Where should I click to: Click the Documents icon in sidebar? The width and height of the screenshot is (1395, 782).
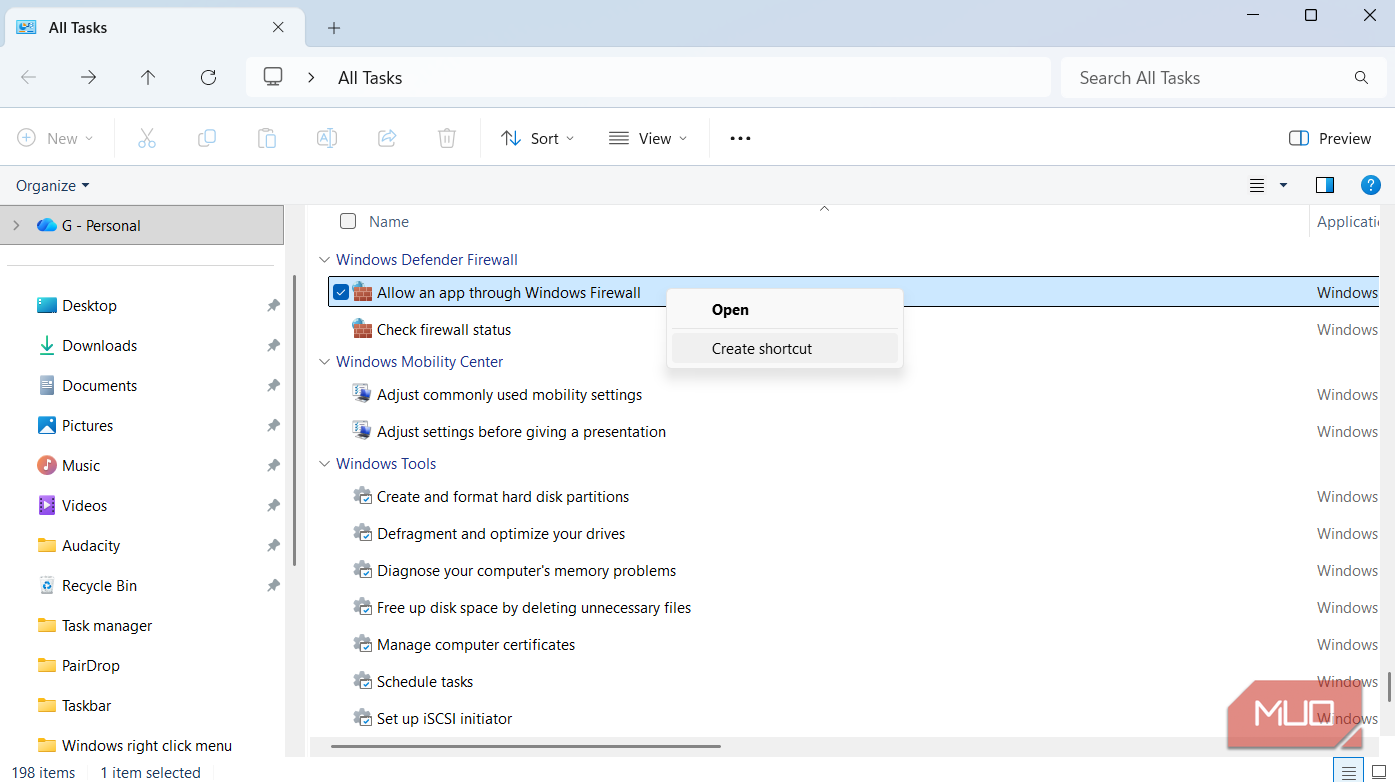tap(47, 385)
